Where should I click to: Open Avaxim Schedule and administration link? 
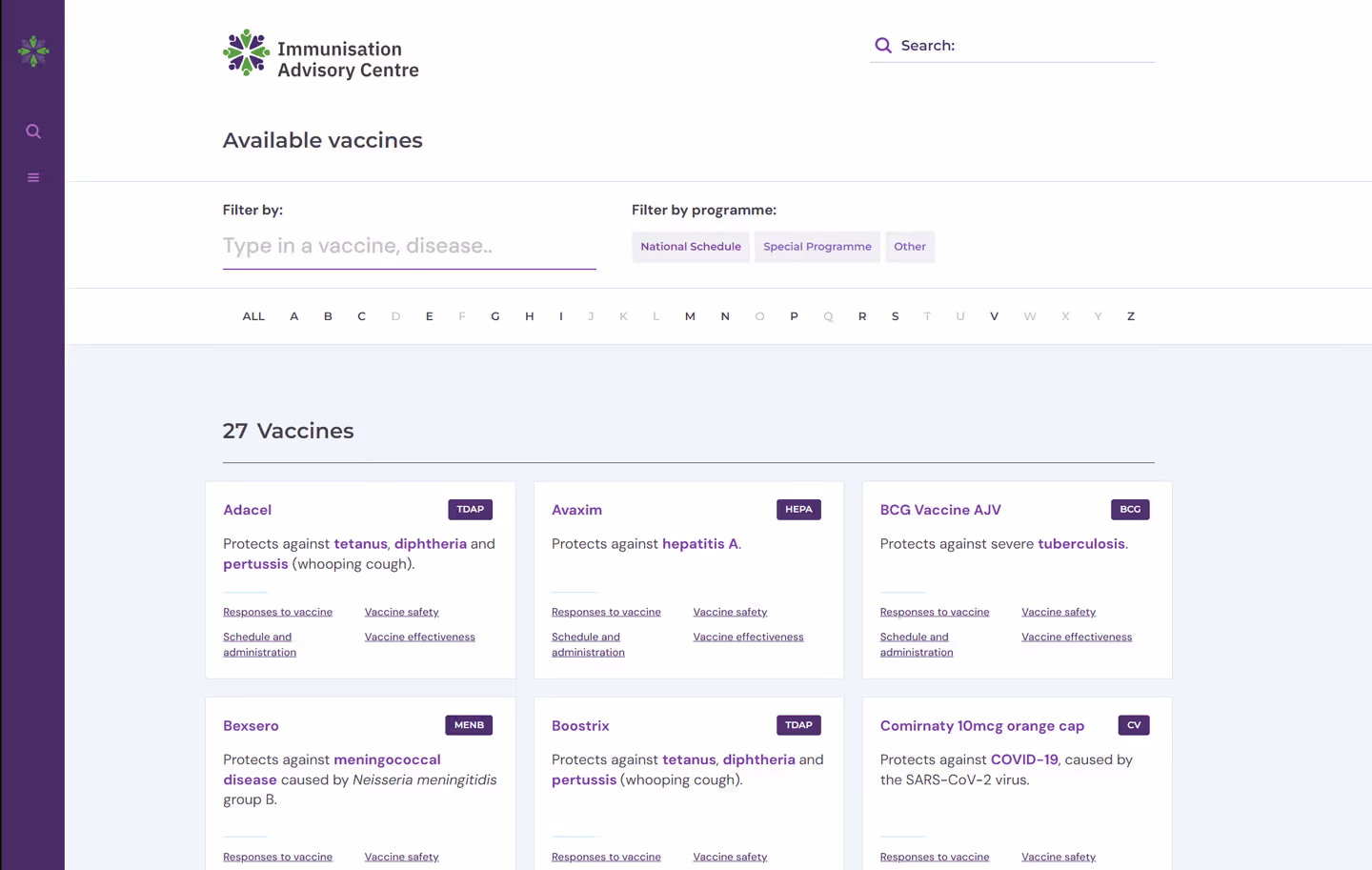tap(588, 644)
